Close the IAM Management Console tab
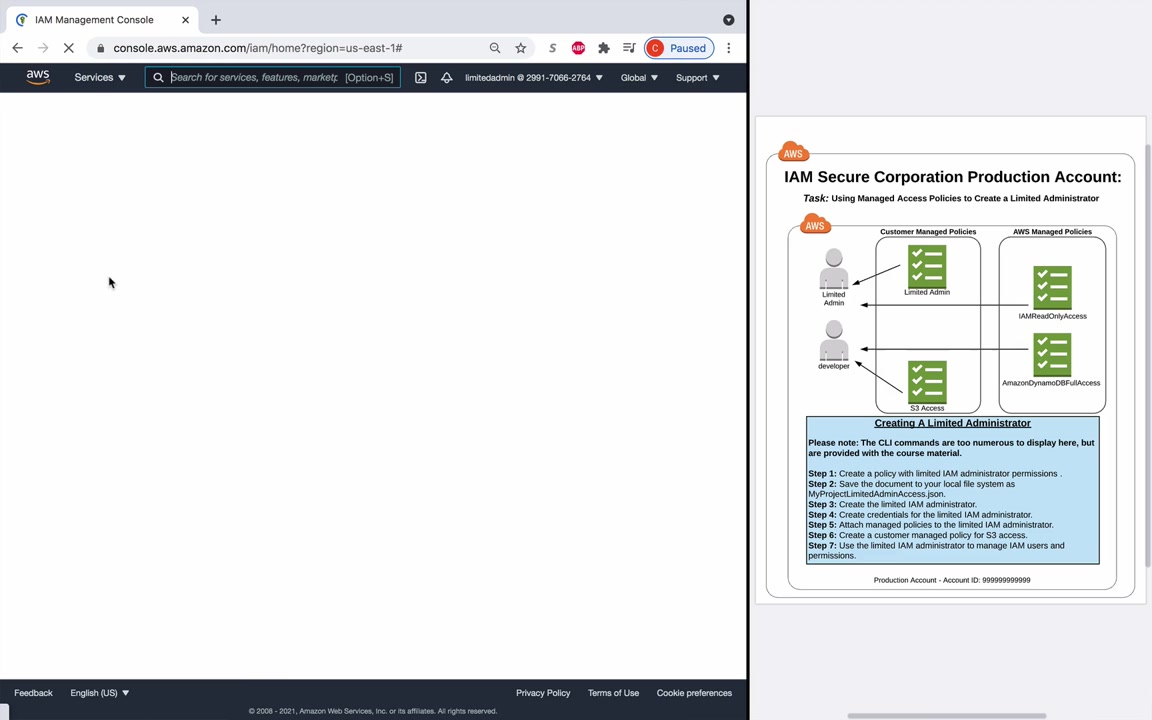This screenshot has width=1152, height=720. 185,20
